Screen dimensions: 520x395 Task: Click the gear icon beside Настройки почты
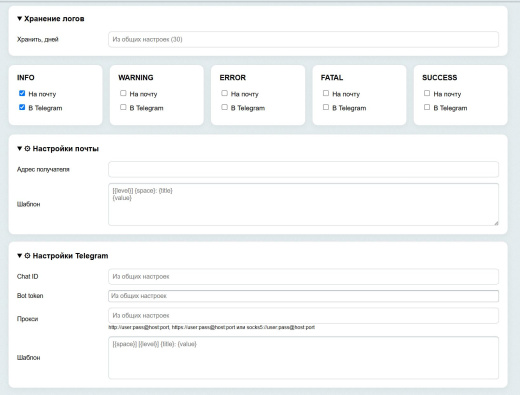point(27,149)
